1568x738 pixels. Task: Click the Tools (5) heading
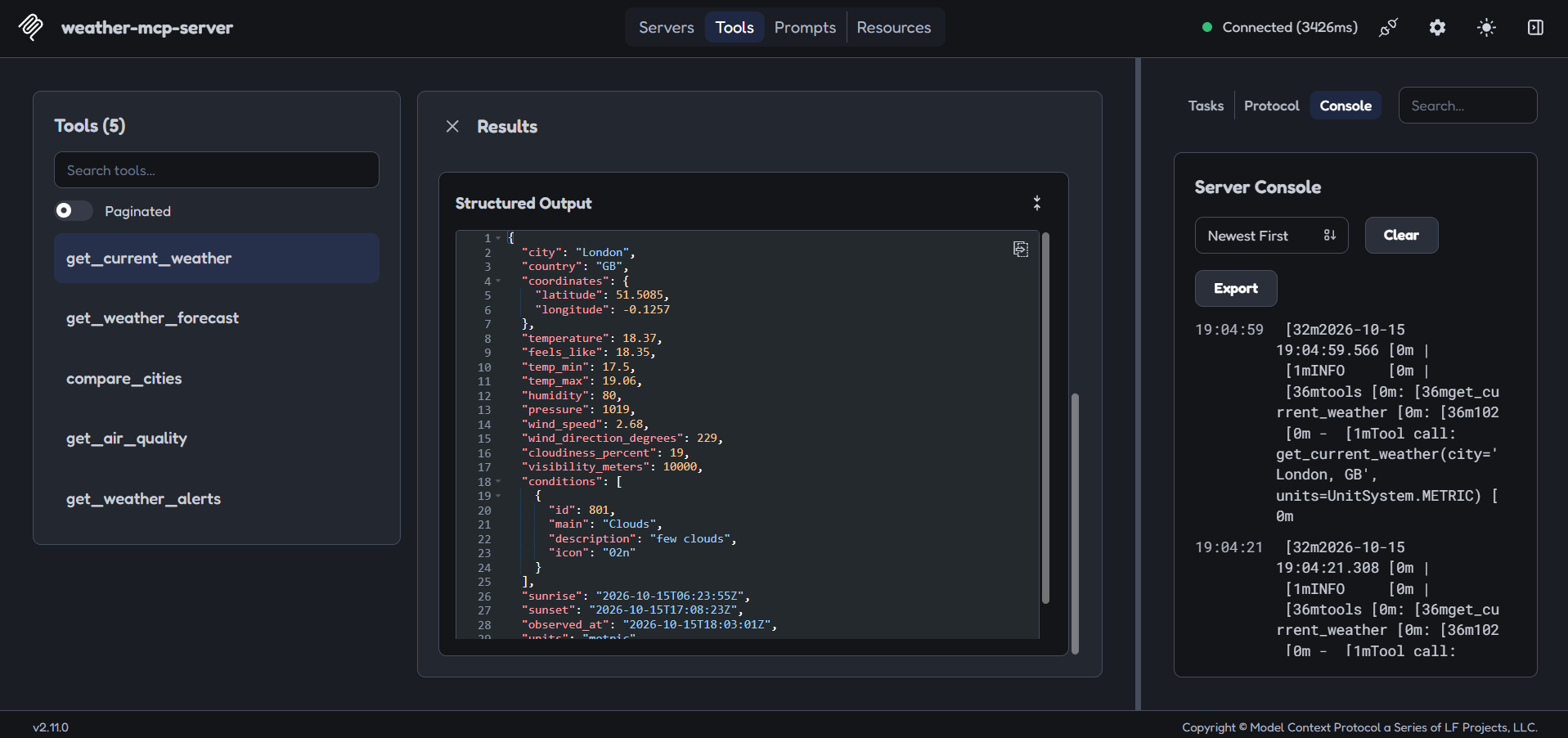click(90, 125)
